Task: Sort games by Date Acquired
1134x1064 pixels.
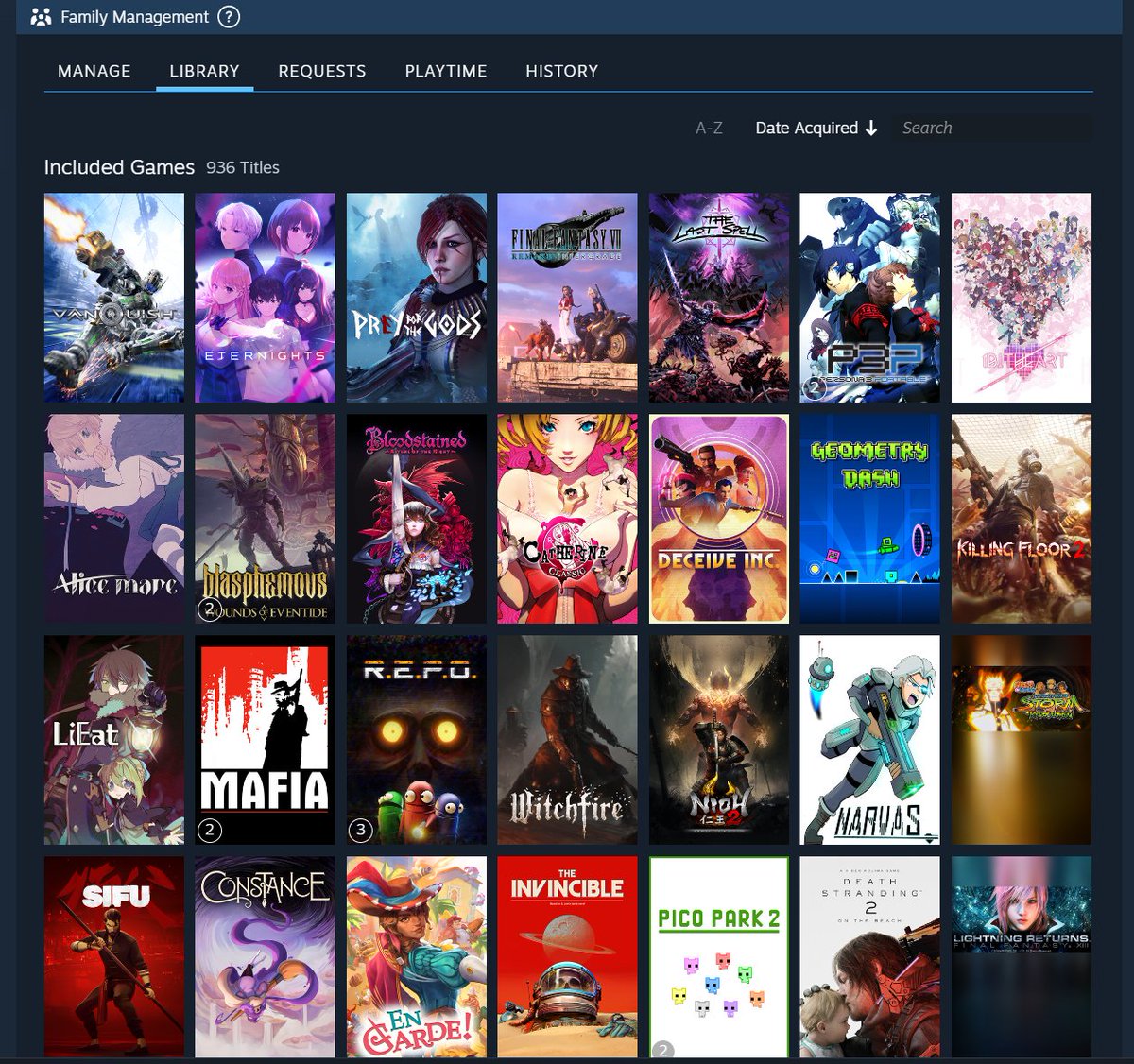Action: tap(806, 128)
